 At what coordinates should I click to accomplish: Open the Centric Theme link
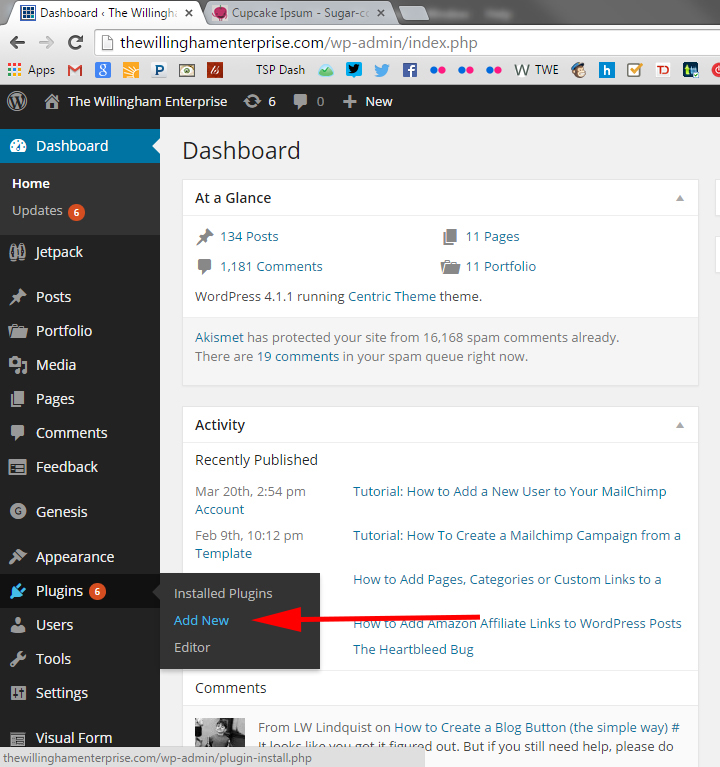pyautogui.click(x=392, y=296)
